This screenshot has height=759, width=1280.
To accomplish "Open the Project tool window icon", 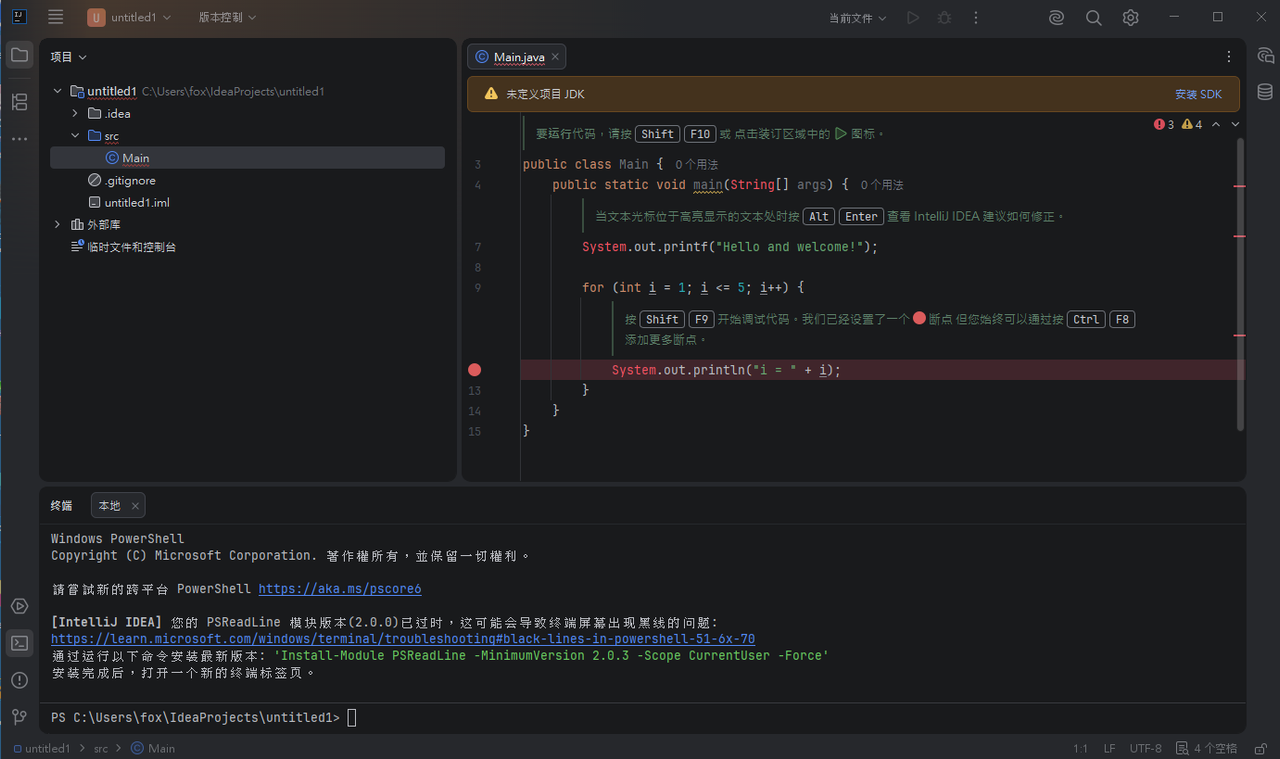I will click(x=19, y=55).
